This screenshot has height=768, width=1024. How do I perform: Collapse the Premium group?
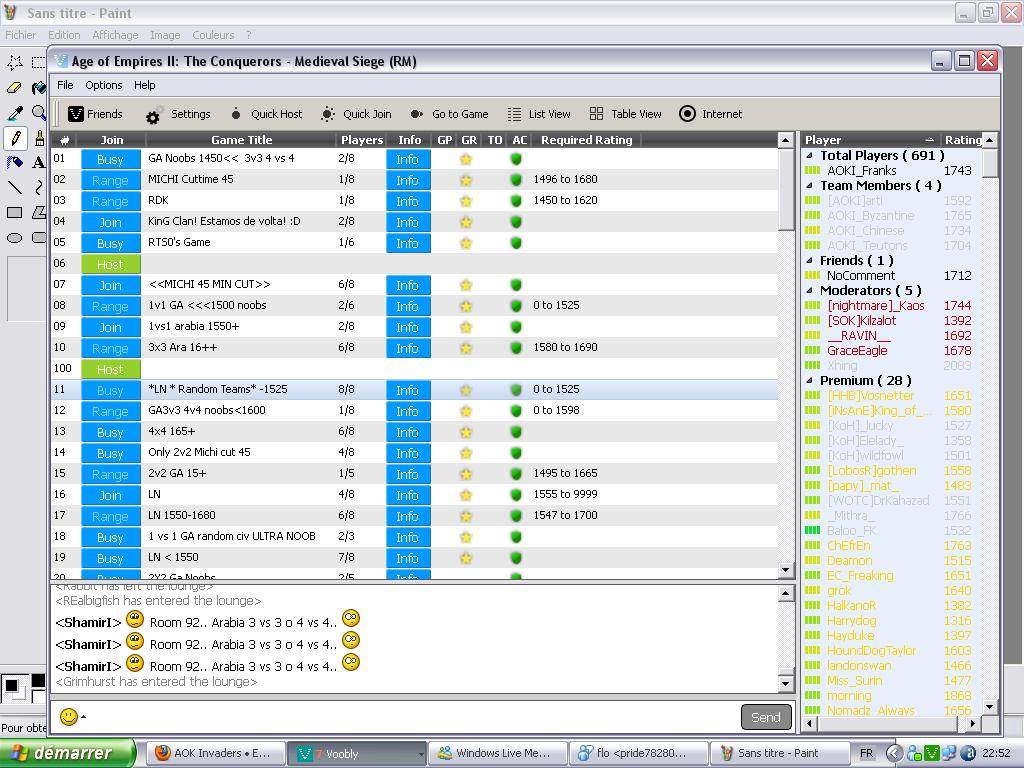pyautogui.click(x=810, y=381)
